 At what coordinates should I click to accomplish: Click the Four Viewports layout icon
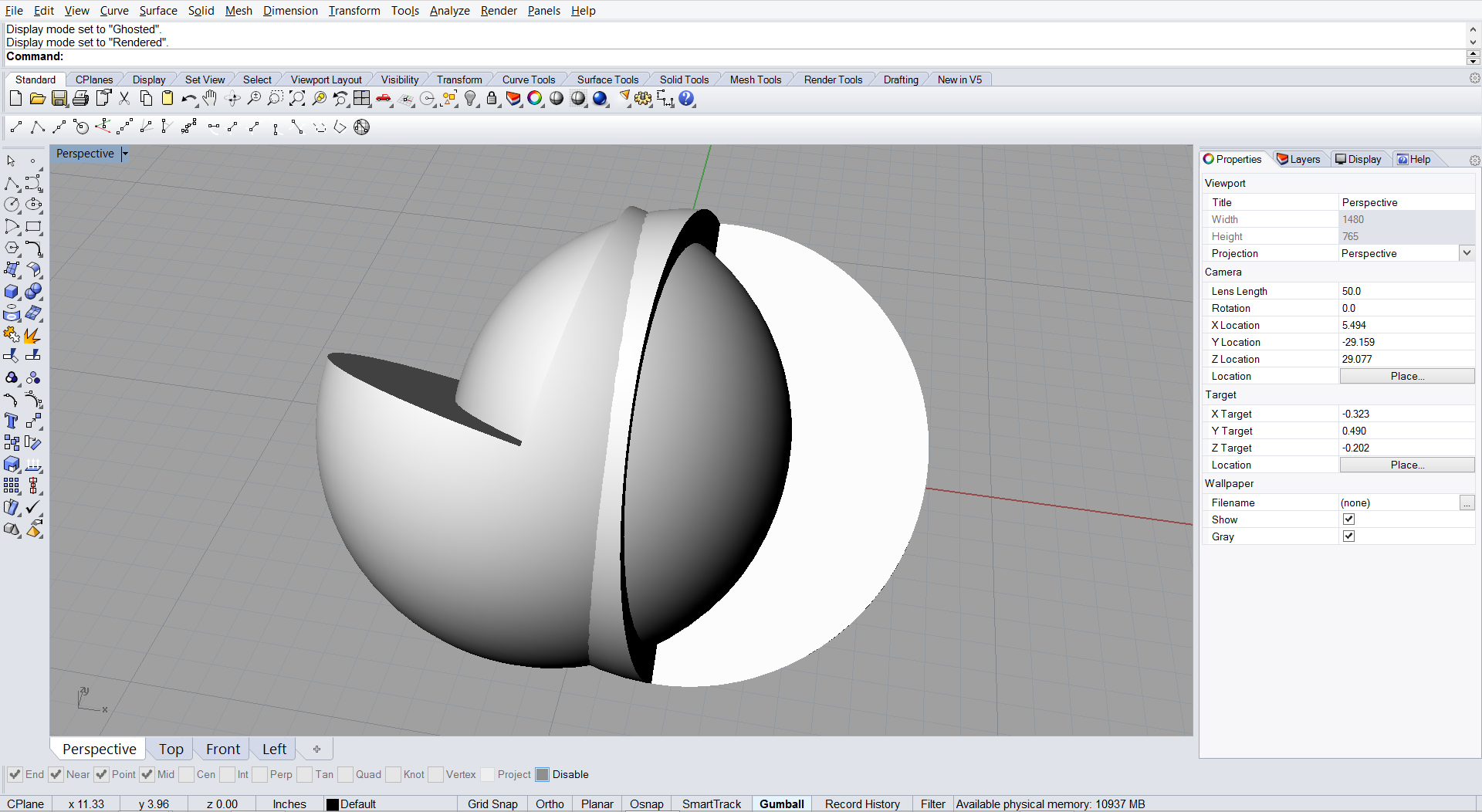361,98
